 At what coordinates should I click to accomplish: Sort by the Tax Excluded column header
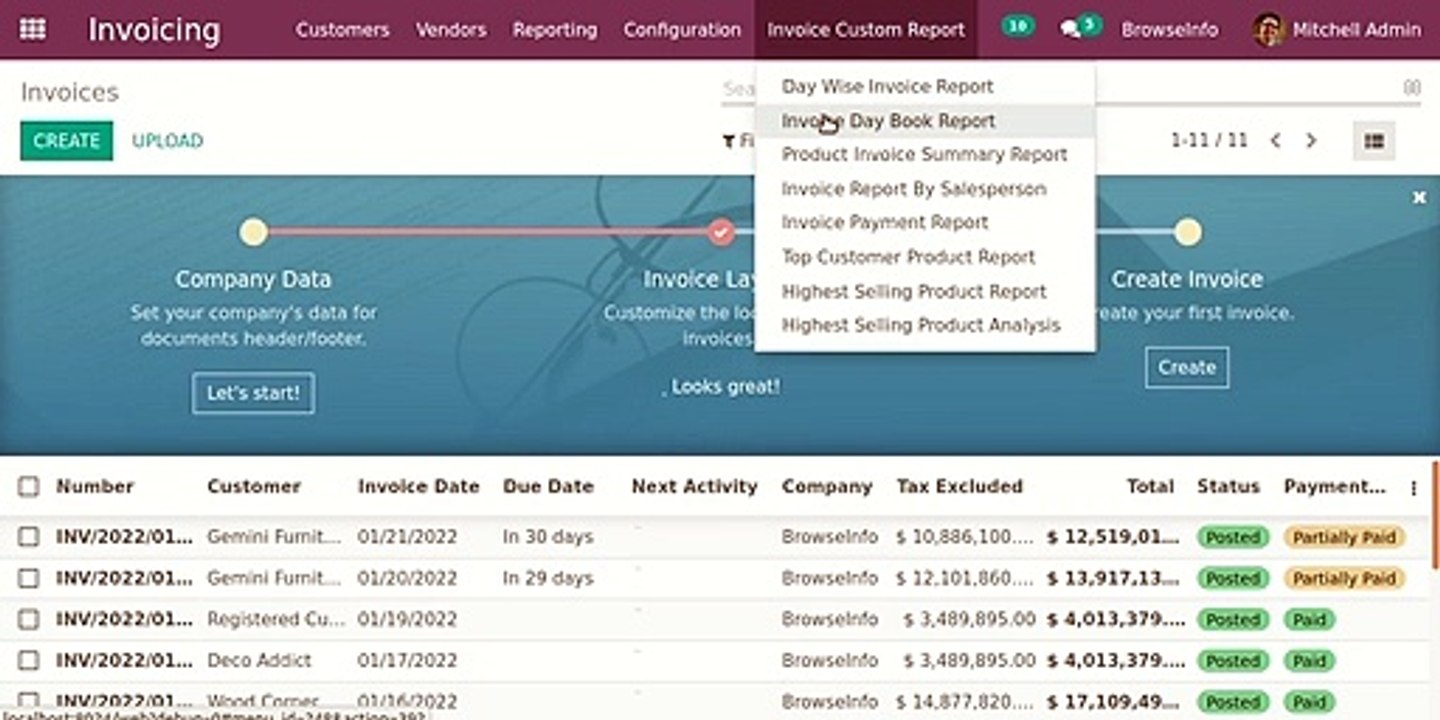pos(959,487)
